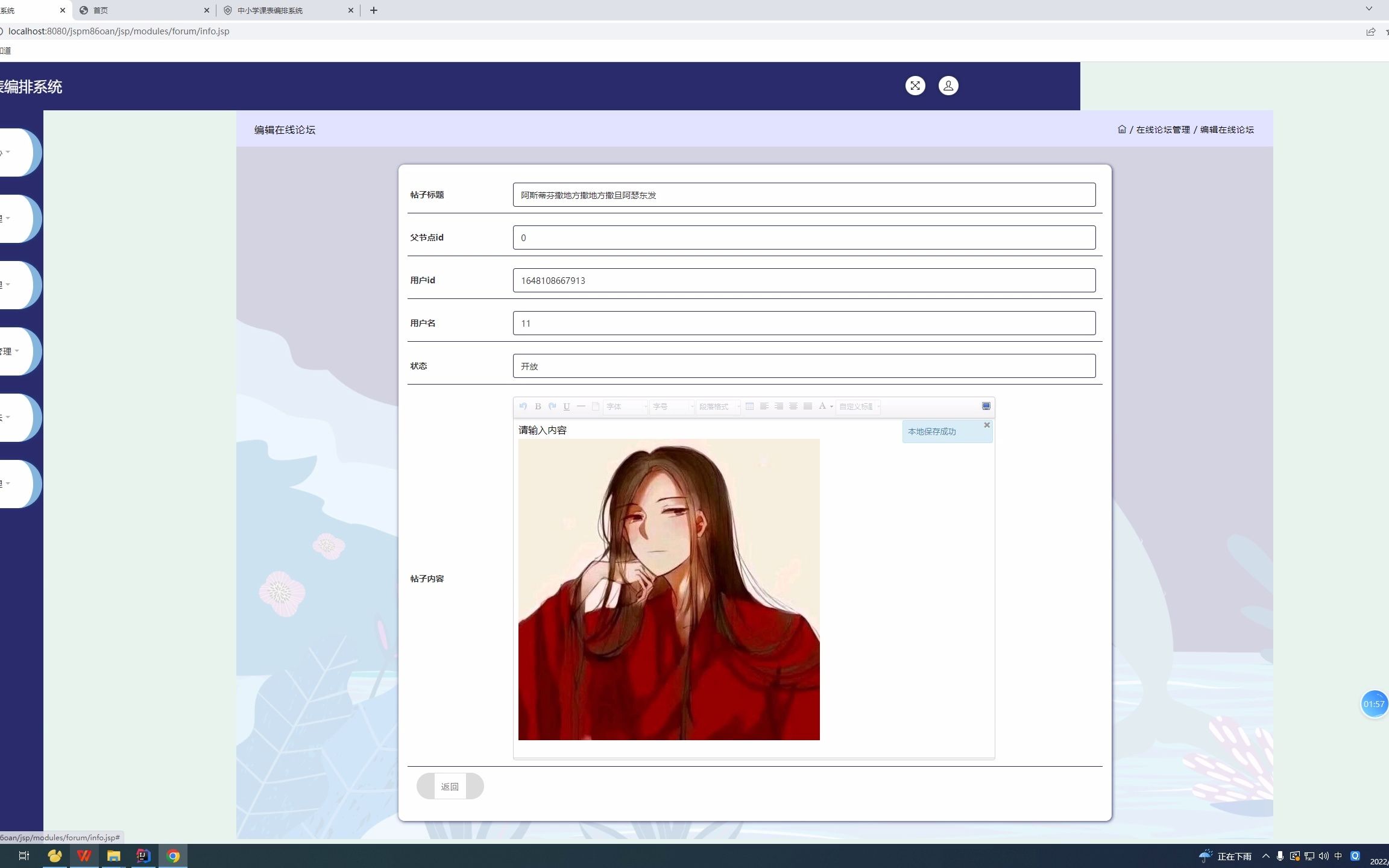The width and height of the screenshot is (1389, 868).
Task: Toggle editor fullscreen with the monitor icon
Action: coord(986,406)
